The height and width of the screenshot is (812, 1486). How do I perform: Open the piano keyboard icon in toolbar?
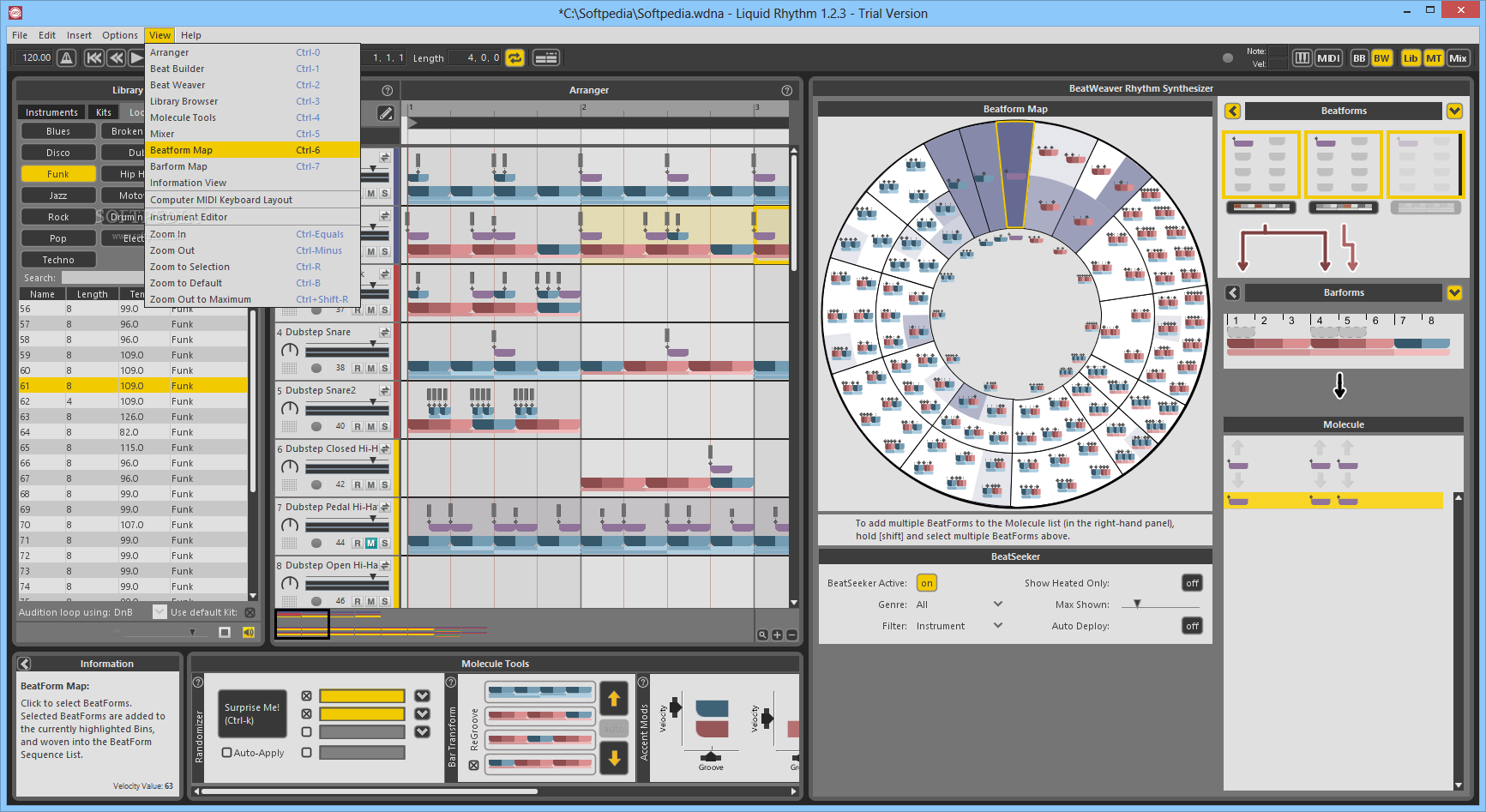1302,57
